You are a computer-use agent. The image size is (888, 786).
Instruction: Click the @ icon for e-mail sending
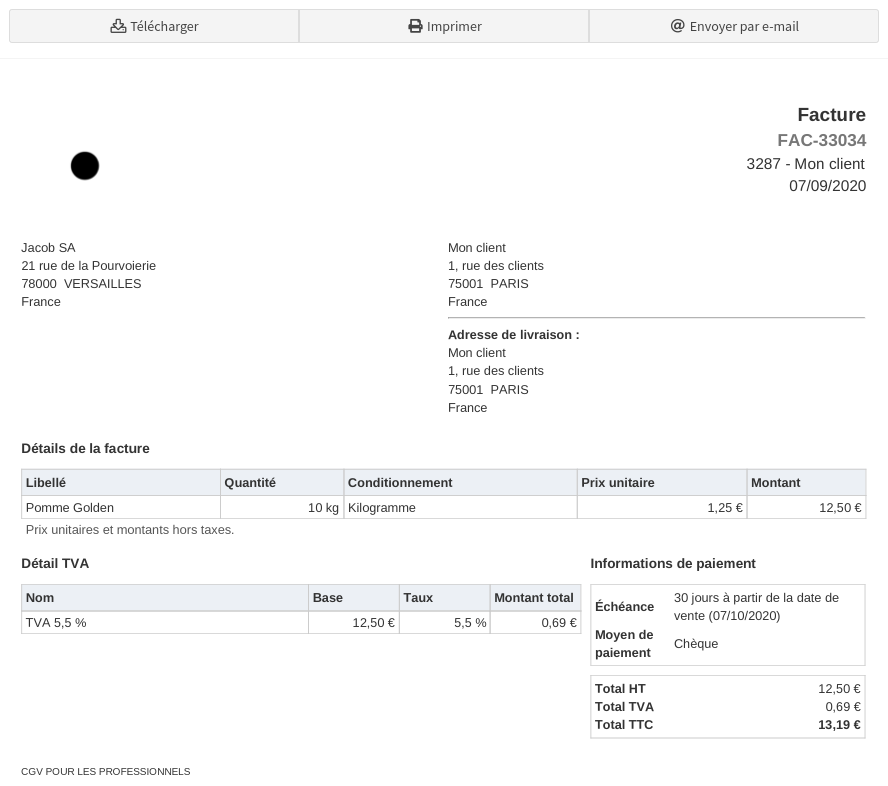677,26
